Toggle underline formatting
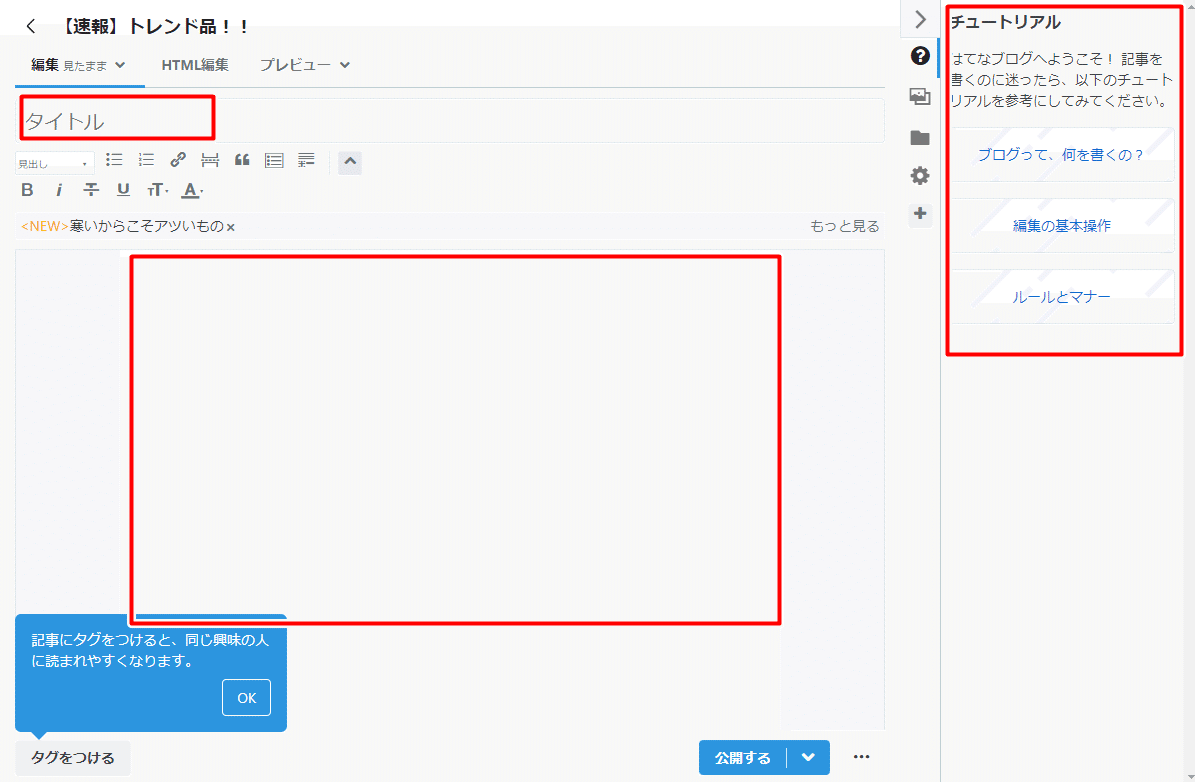Image resolution: width=1195 pixels, height=782 pixels. pyautogui.click(x=123, y=190)
